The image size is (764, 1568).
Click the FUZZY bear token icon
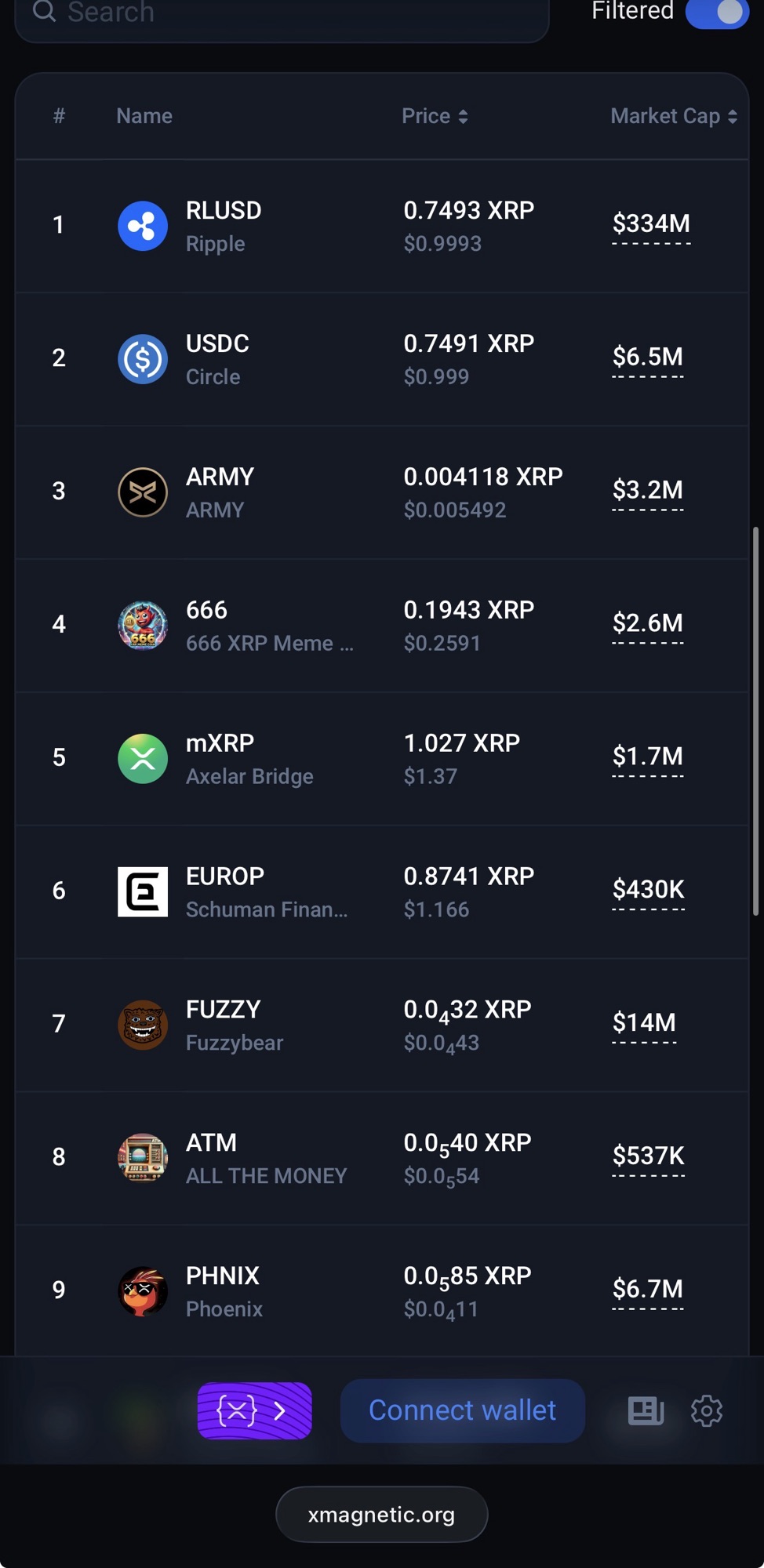tap(142, 1025)
